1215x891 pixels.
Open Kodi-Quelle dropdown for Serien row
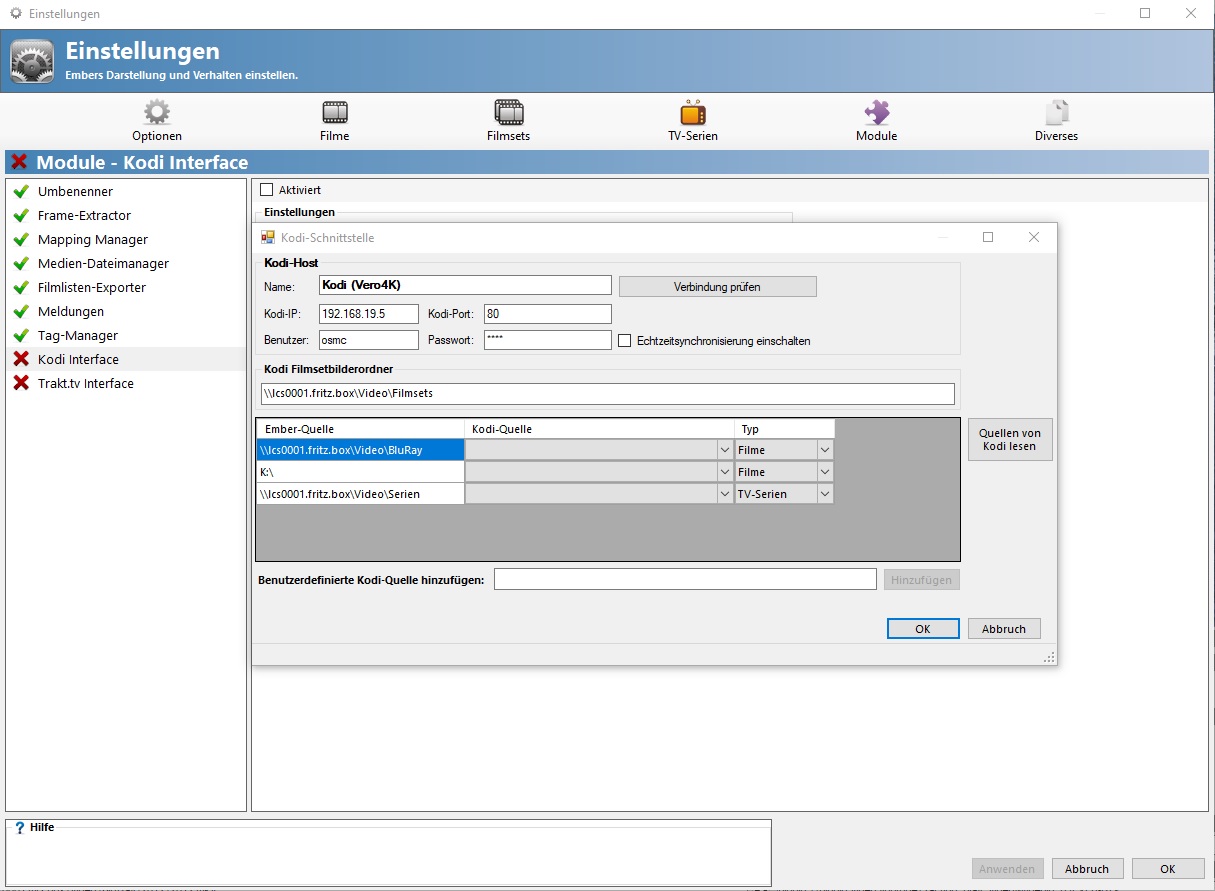[x=724, y=494]
